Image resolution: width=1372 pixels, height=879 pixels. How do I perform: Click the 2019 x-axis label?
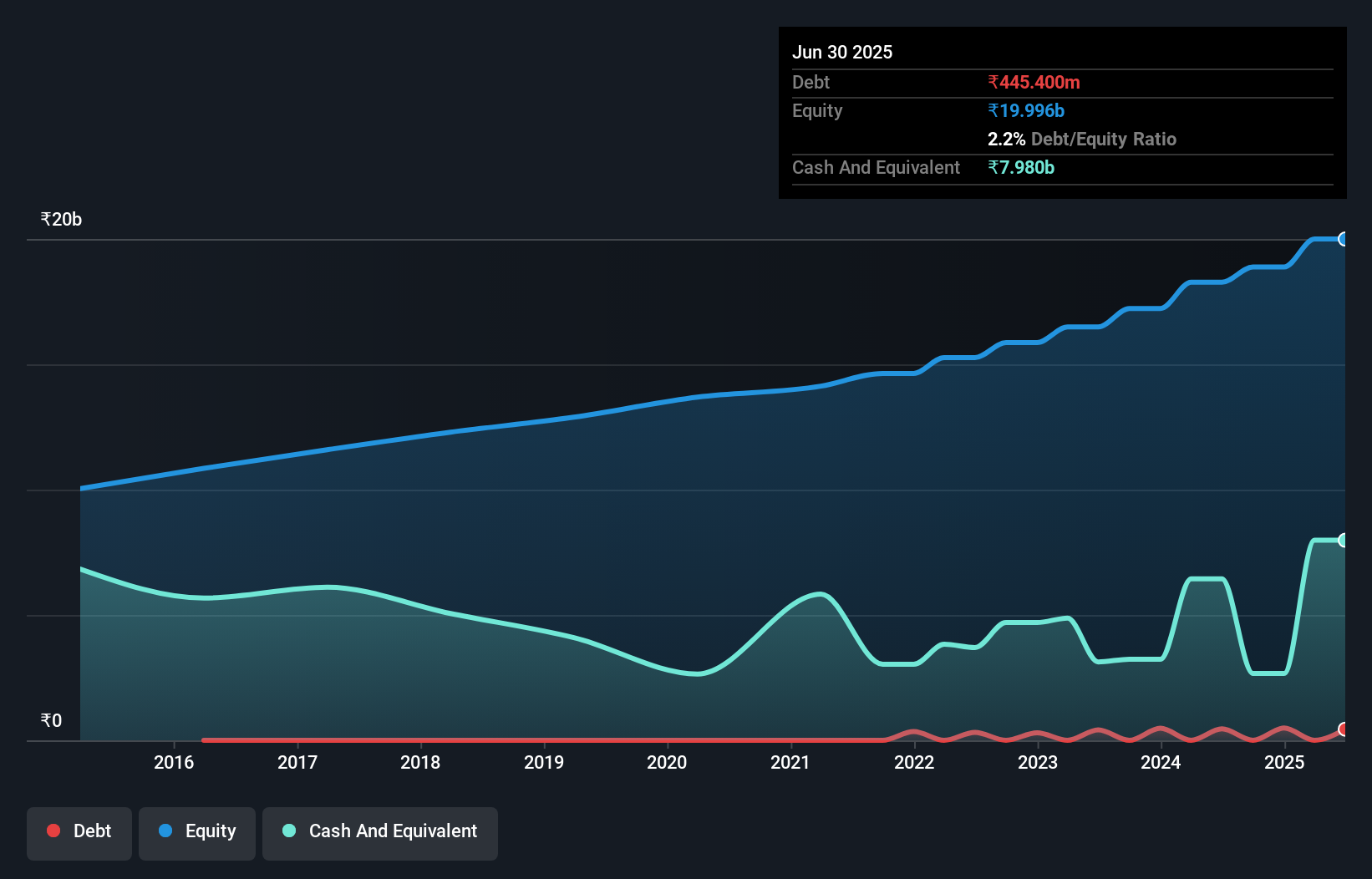(544, 762)
